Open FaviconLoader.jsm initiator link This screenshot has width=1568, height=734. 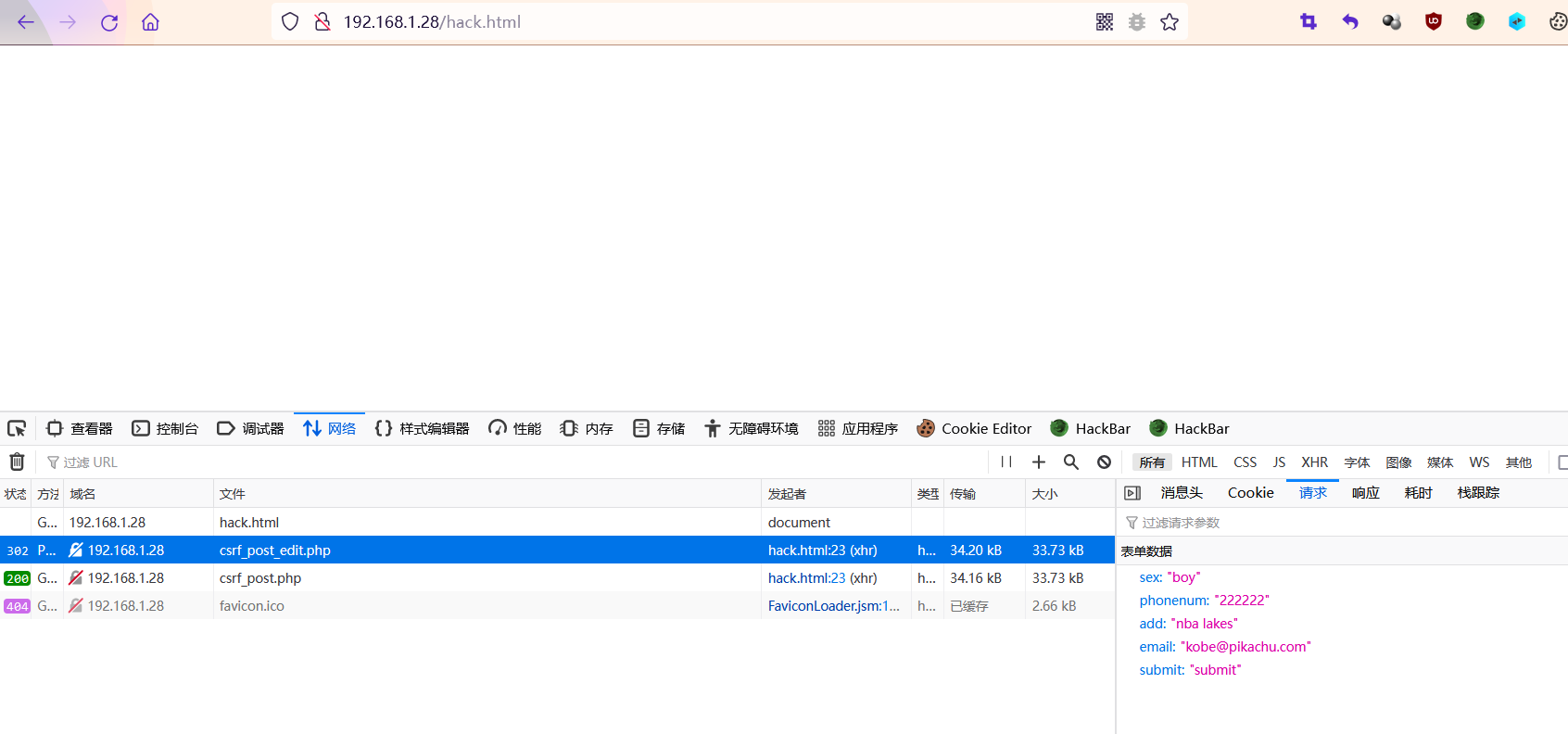click(833, 605)
